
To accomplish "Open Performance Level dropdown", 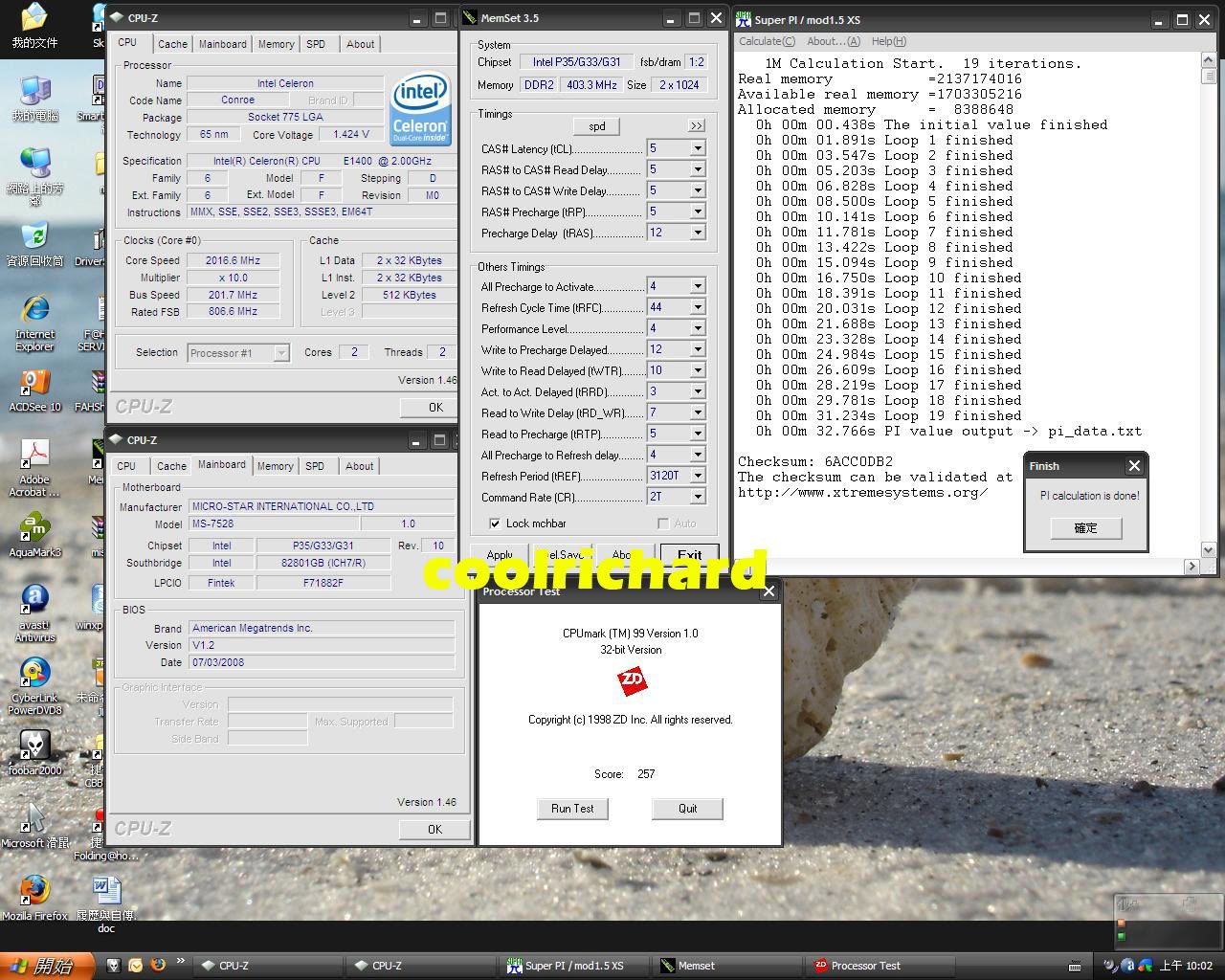I will point(697,328).
